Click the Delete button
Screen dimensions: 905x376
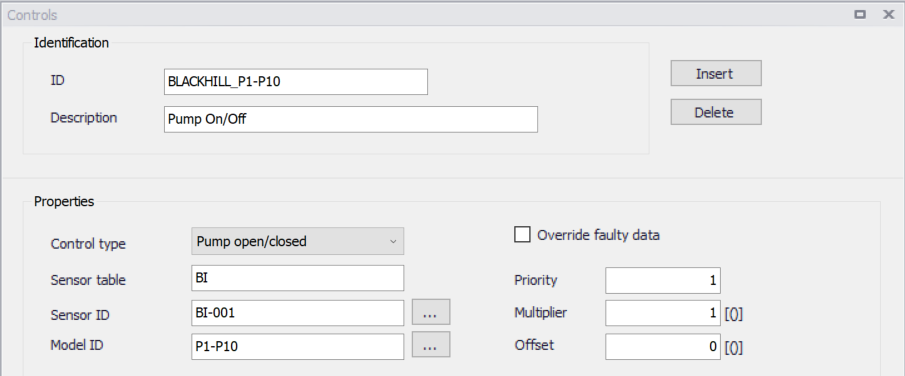click(x=716, y=112)
